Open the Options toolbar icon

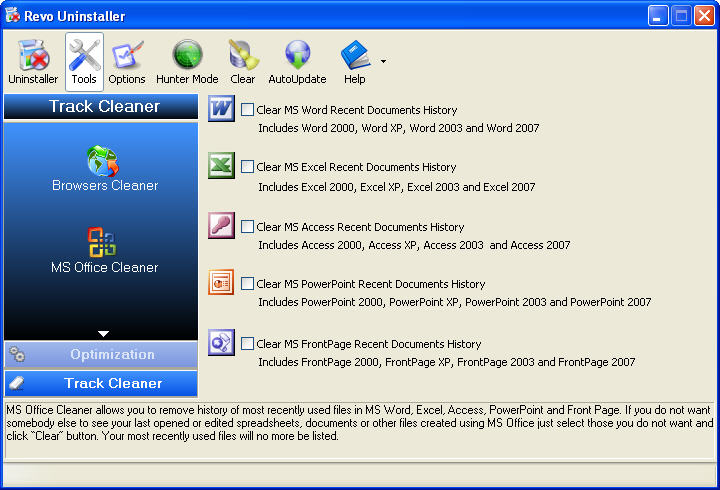click(127, 61)
